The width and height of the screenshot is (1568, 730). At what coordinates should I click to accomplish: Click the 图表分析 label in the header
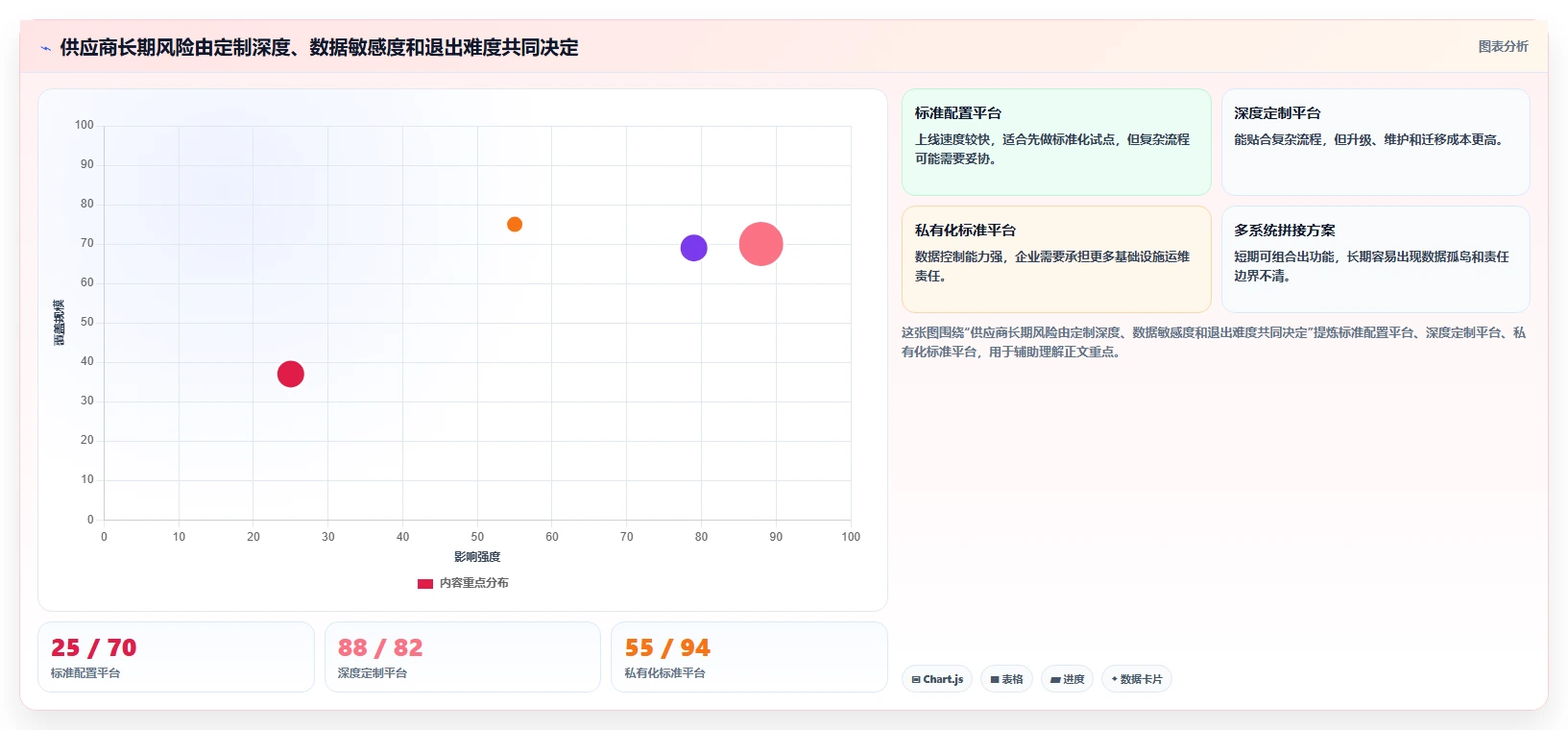1503,46
